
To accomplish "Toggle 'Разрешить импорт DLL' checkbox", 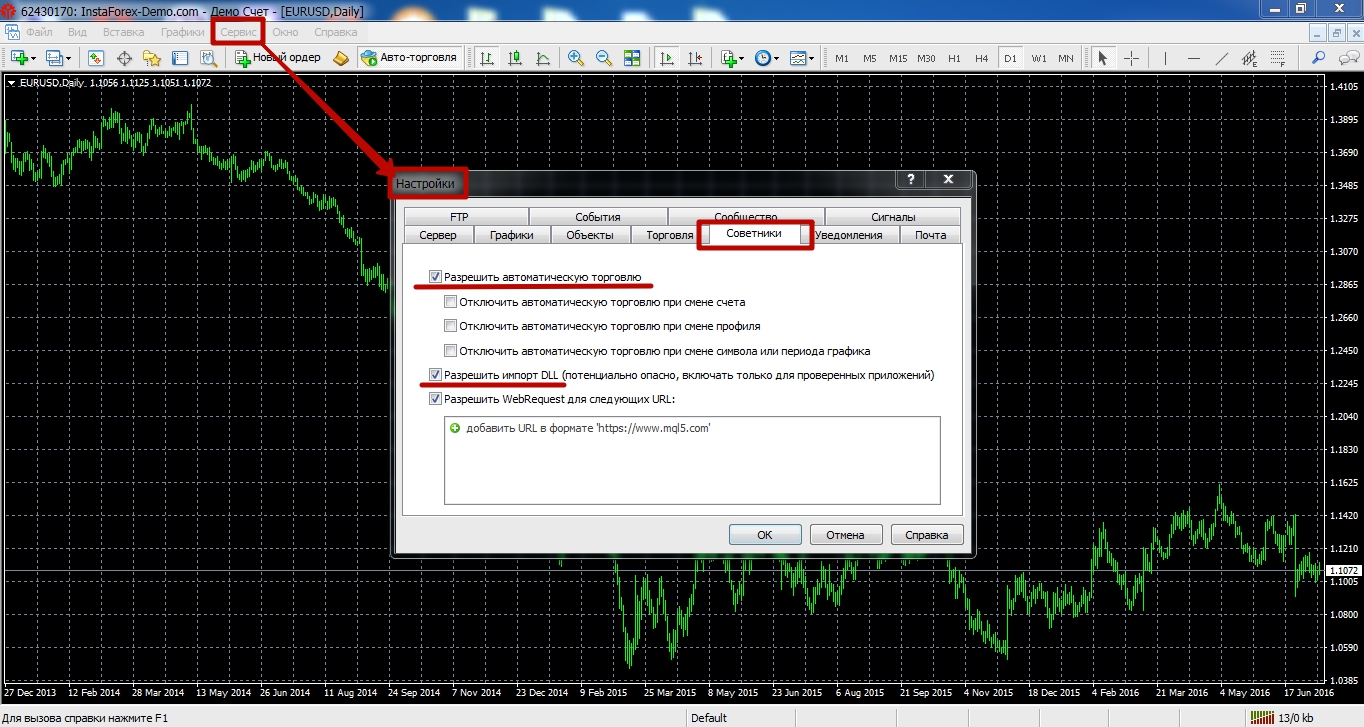I will pos(435,375).
